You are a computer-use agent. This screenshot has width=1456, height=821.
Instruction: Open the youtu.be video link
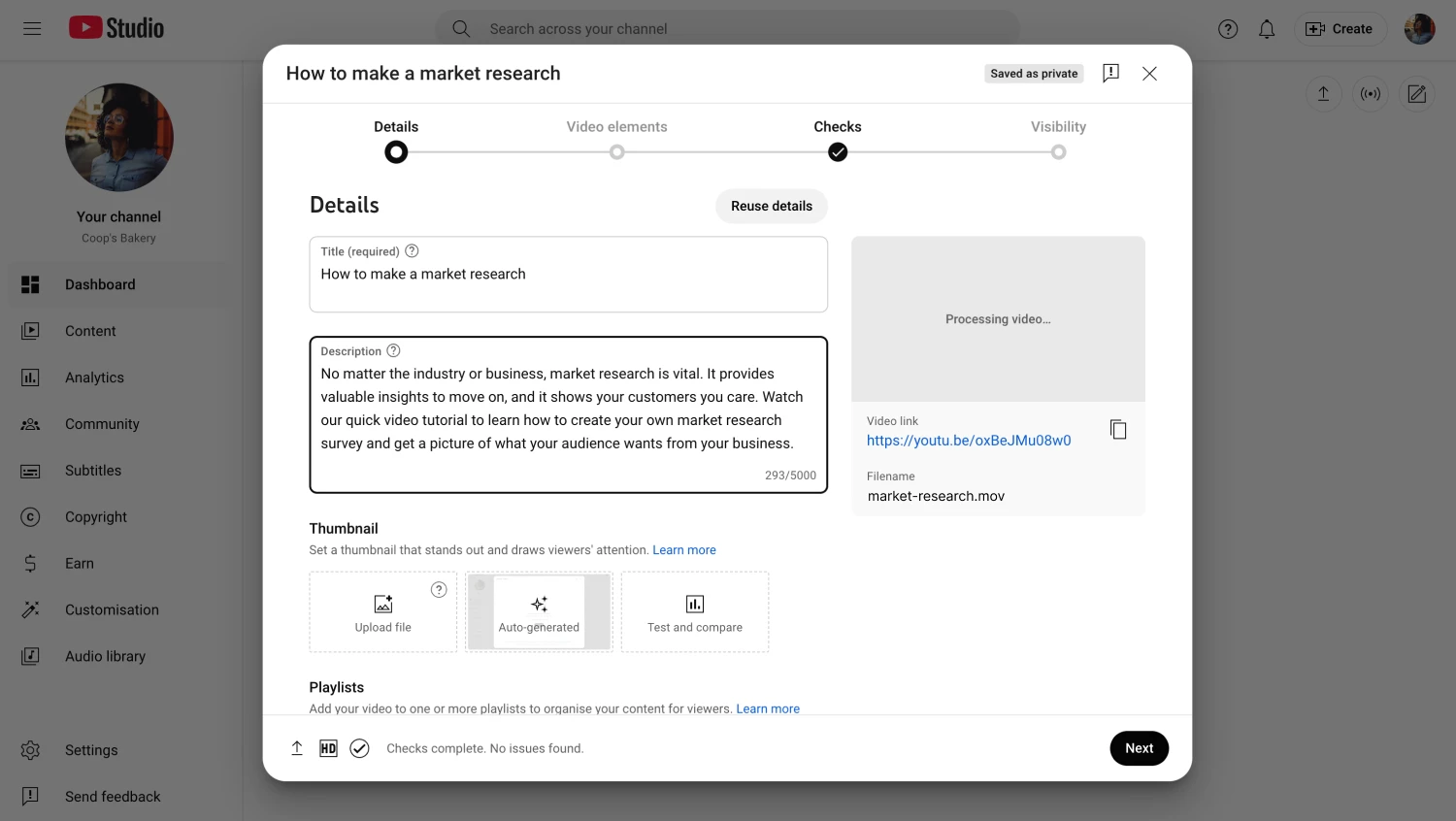[968, 441]
